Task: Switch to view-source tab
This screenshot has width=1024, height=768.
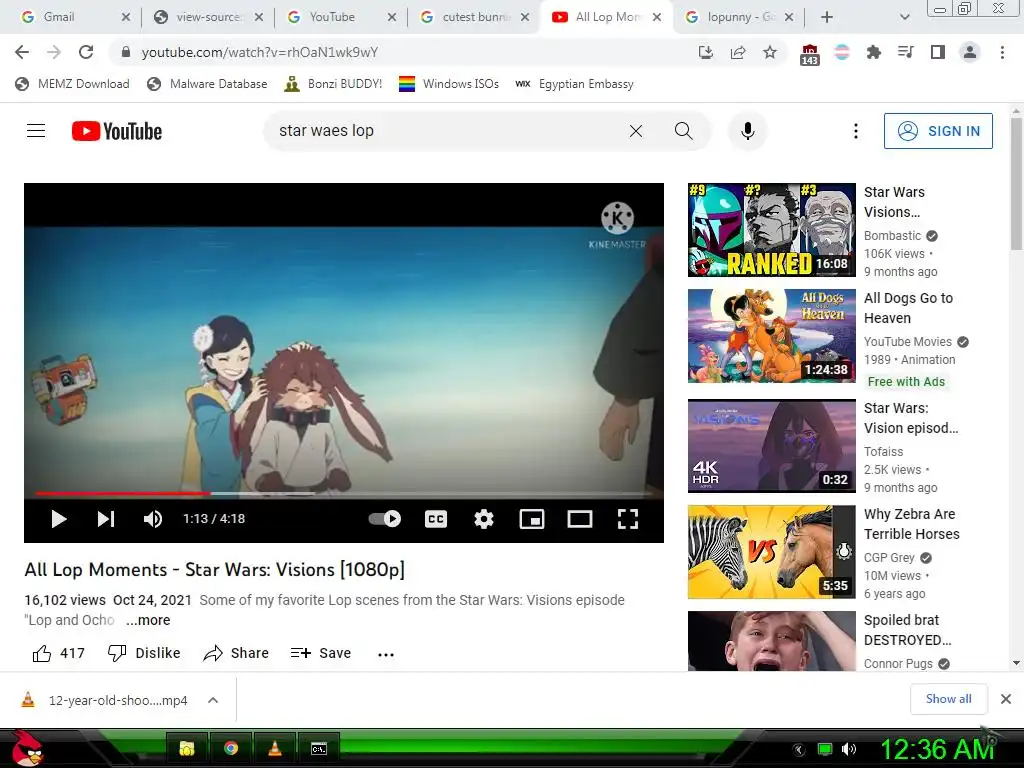Action: pos(208,17)
